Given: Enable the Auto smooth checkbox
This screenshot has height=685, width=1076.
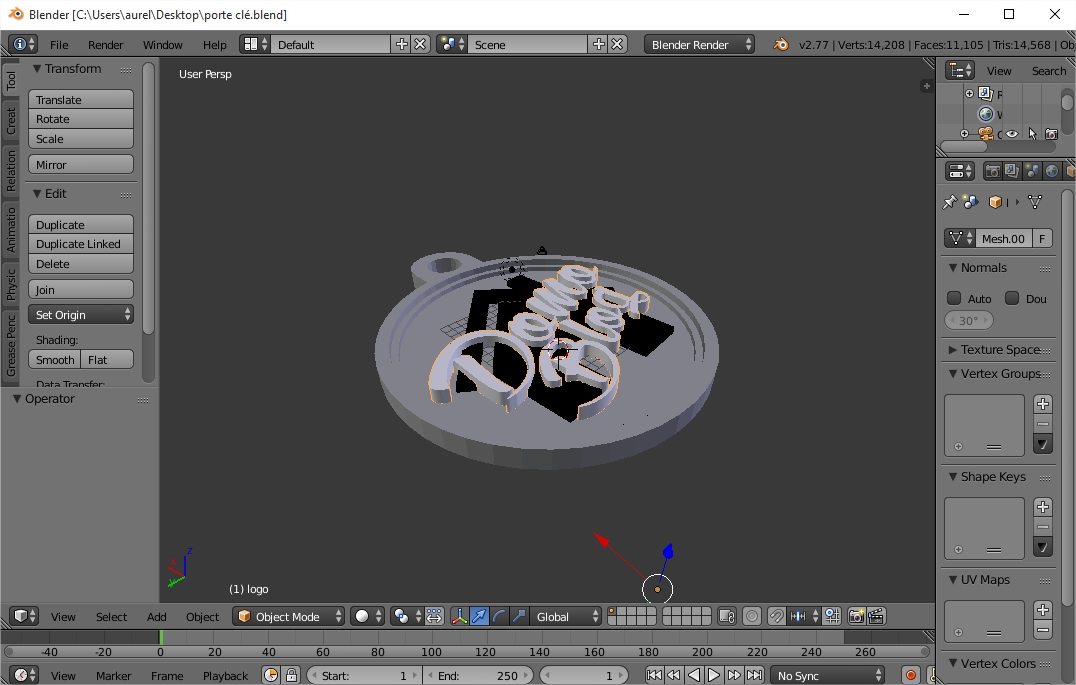Looking at the screenshot, I should pyautogui.click(x=954, y=298).
